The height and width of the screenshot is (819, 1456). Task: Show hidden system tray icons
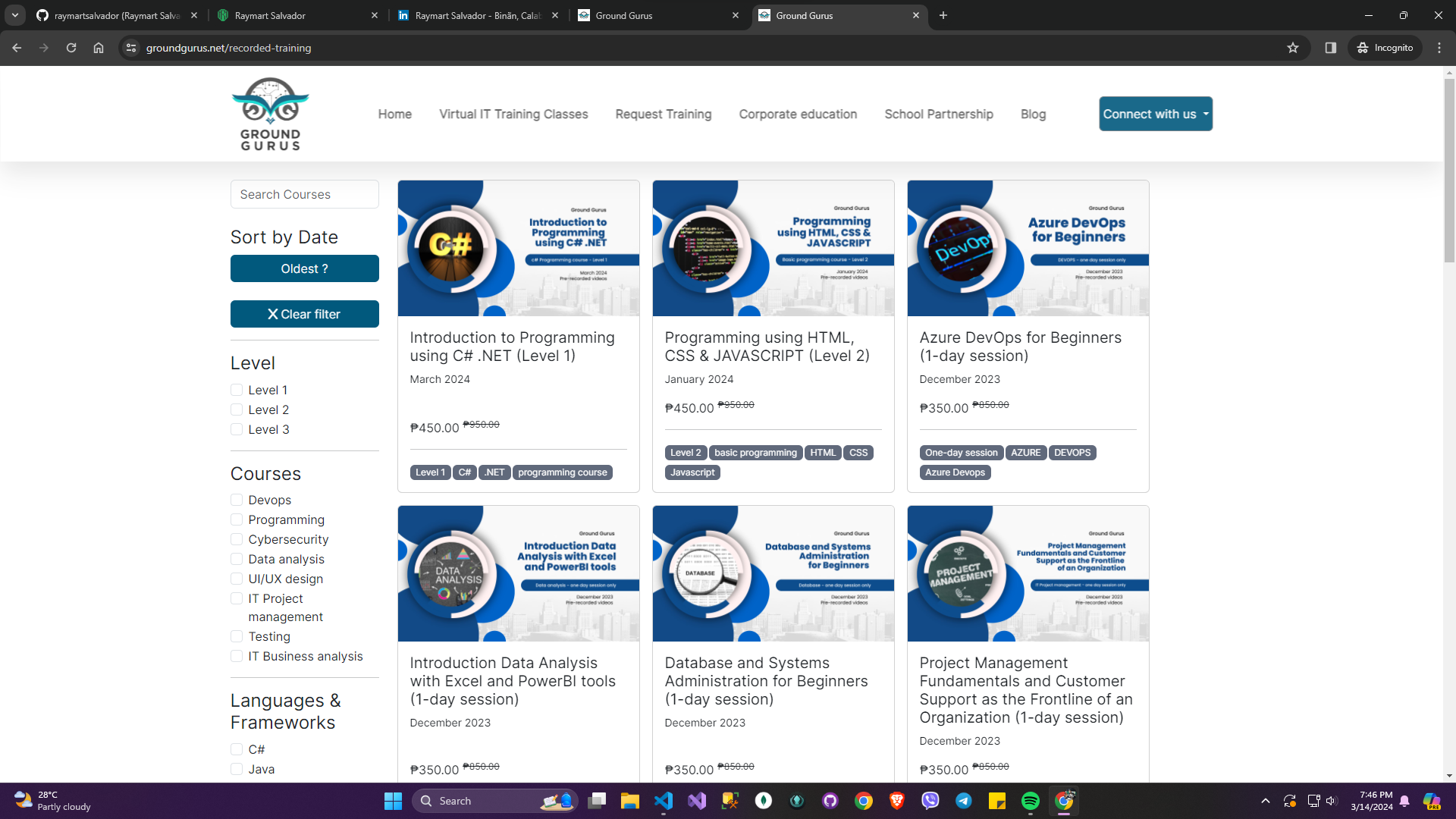1265,801
